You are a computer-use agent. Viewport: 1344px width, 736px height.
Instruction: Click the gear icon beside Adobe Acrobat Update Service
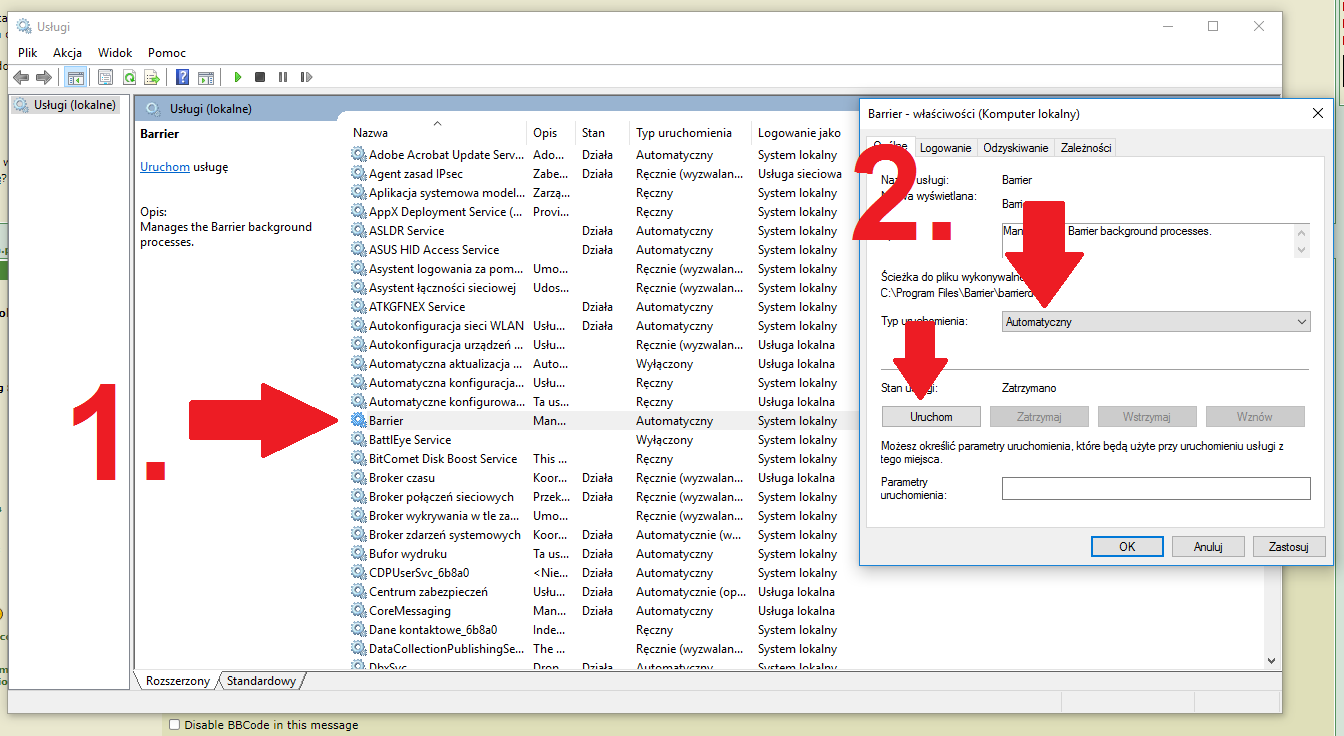tap(359, 155)
